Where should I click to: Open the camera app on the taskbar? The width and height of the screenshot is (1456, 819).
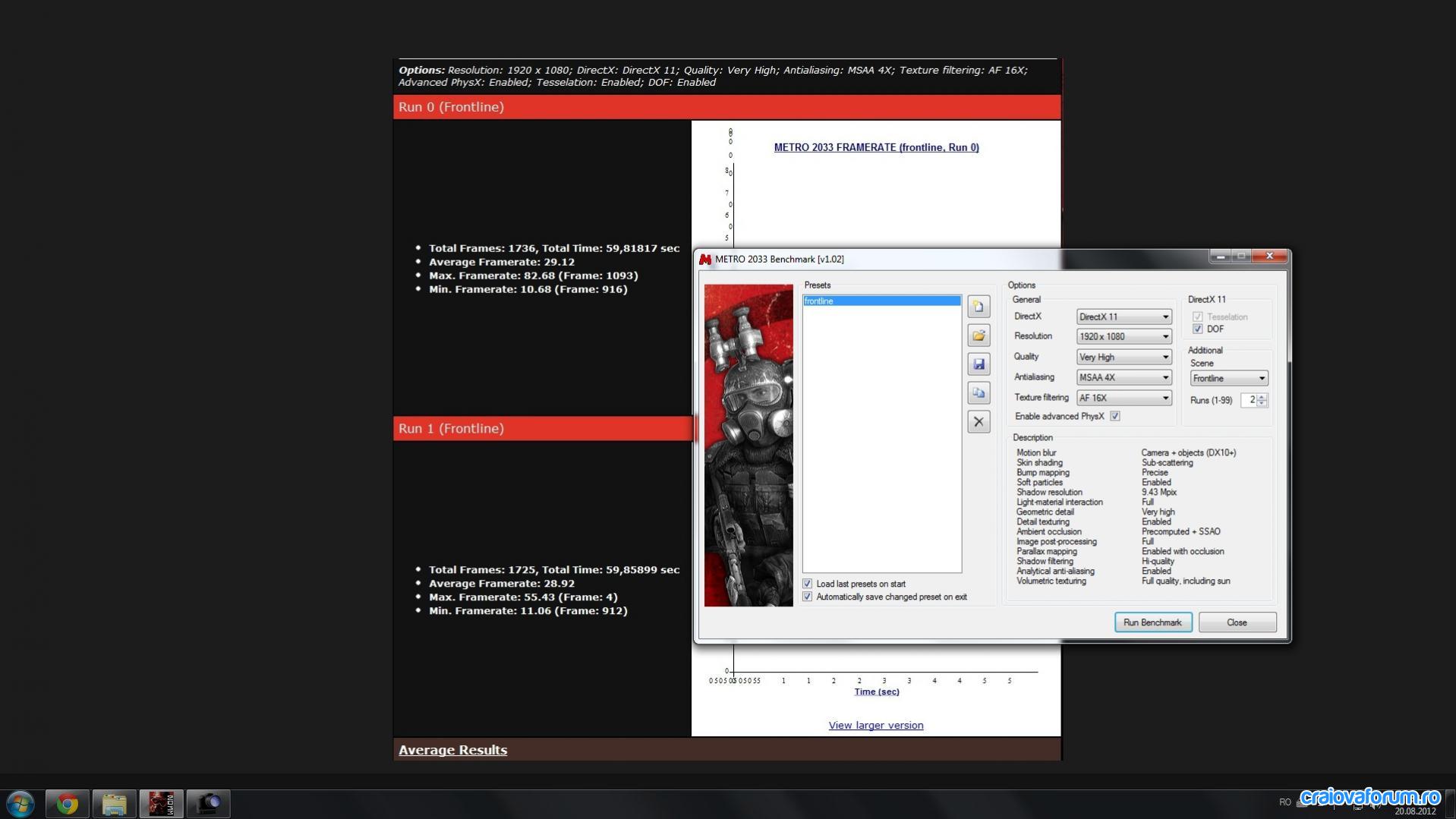[208, 804]
